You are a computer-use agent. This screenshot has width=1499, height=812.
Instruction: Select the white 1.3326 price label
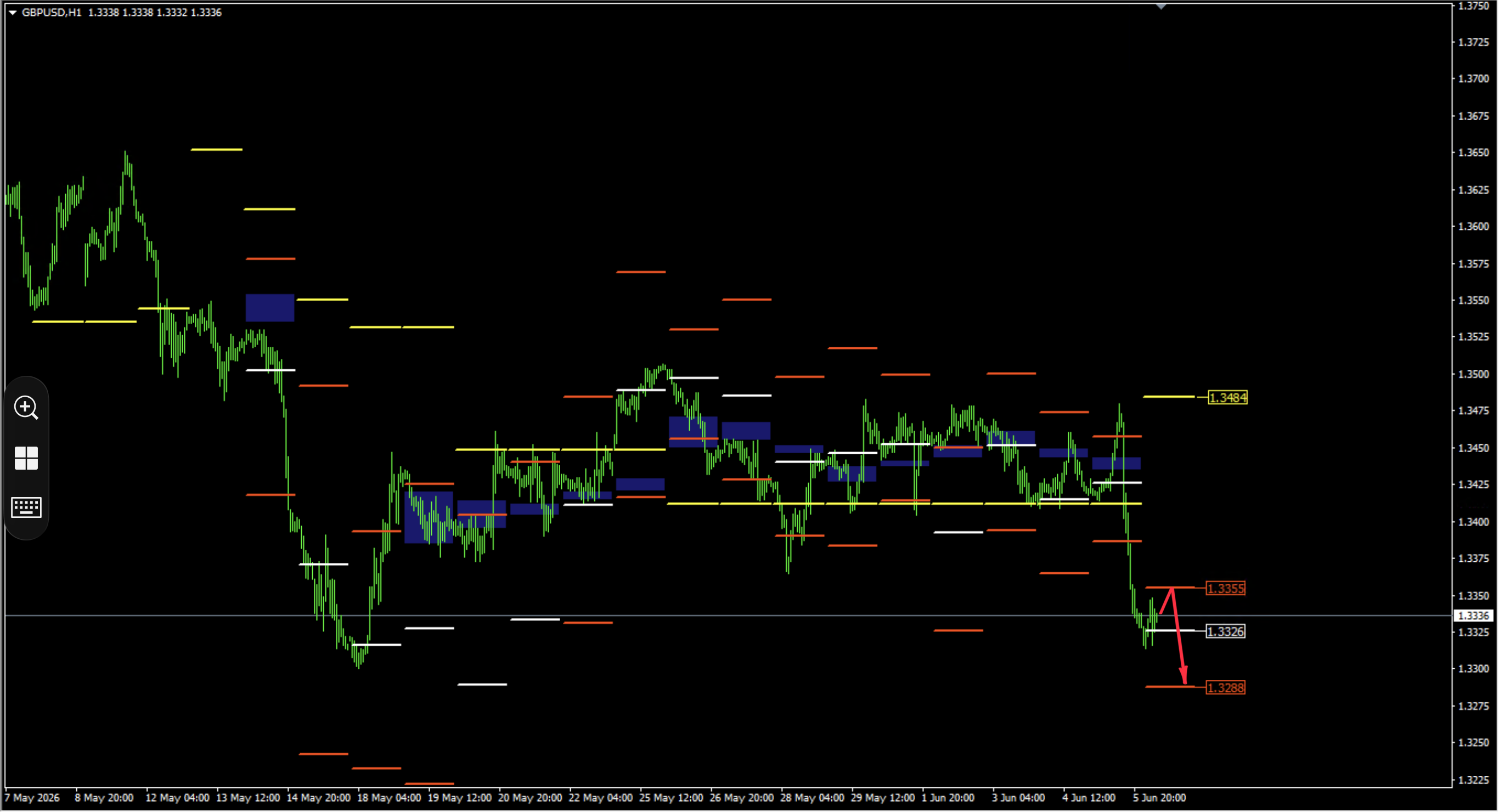(1226, 631)
